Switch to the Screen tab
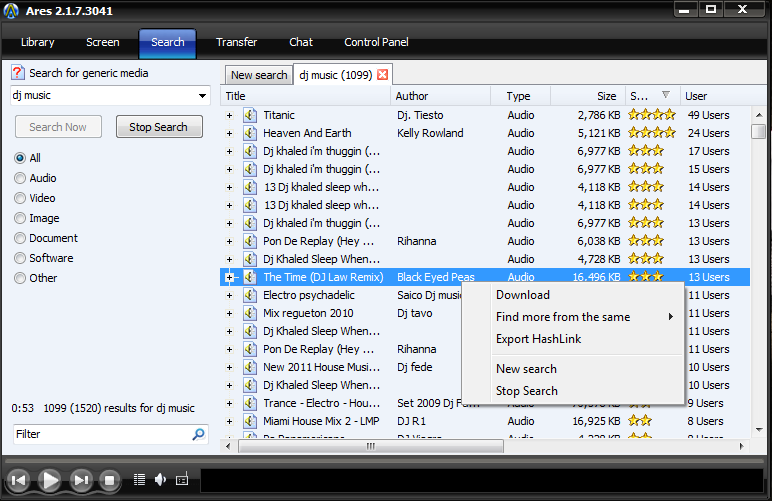Viewport: 772px width, 501px height. pos(102,42)
